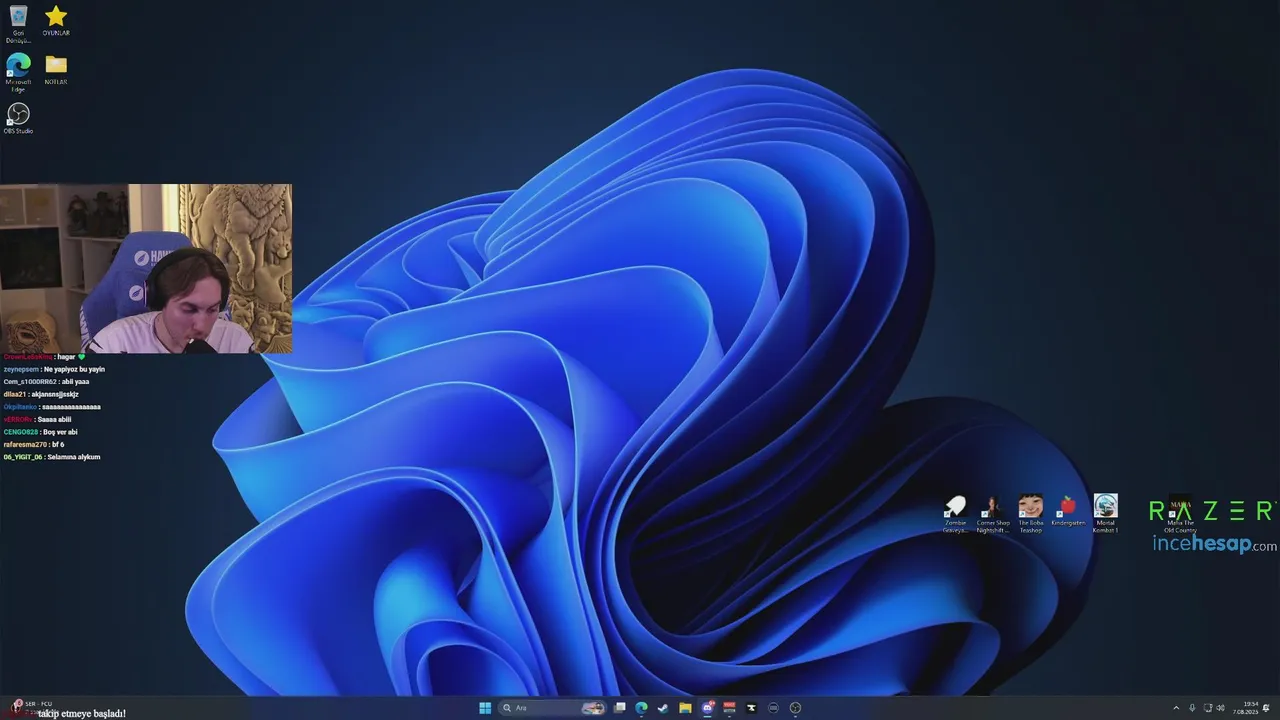The image size is (1280, 720).
Task: Select the Zombie Graveyard game shortcut
Action: click(x=955, y=514)
